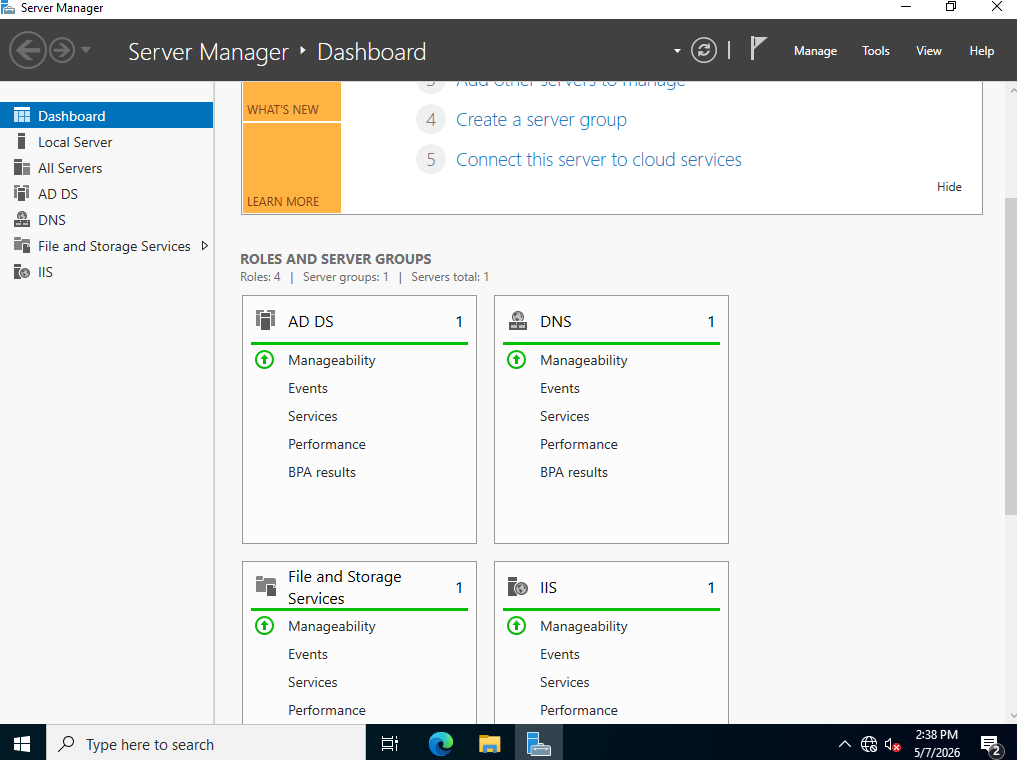
Task: Click the Refresh dashboard icon
Action: [x=704, y=51]
